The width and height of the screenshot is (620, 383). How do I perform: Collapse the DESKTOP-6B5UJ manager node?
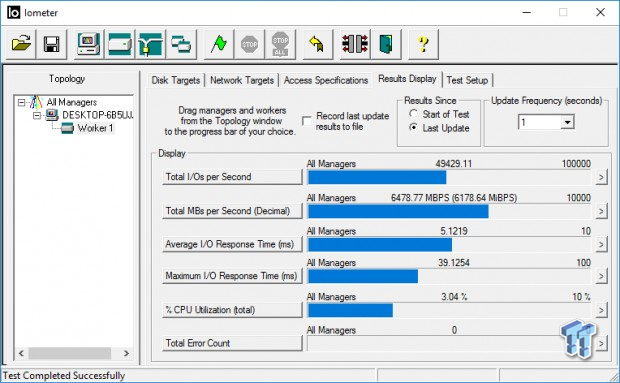37,115
